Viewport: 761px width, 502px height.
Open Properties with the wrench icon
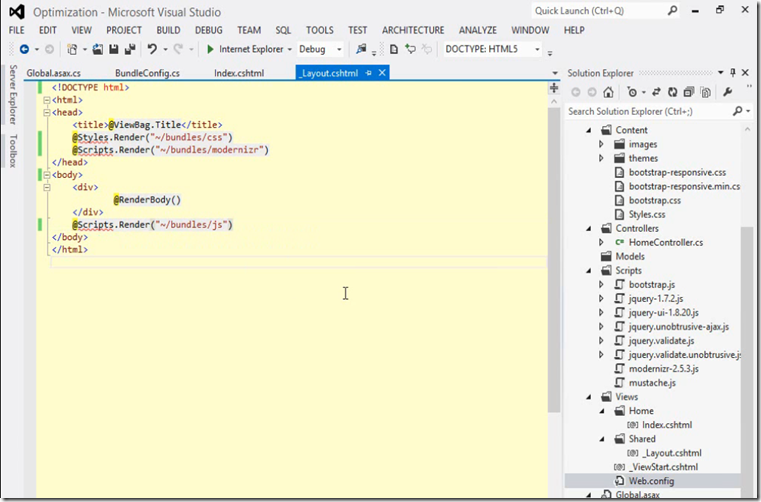pyautogui.click(x=727, y=92)
